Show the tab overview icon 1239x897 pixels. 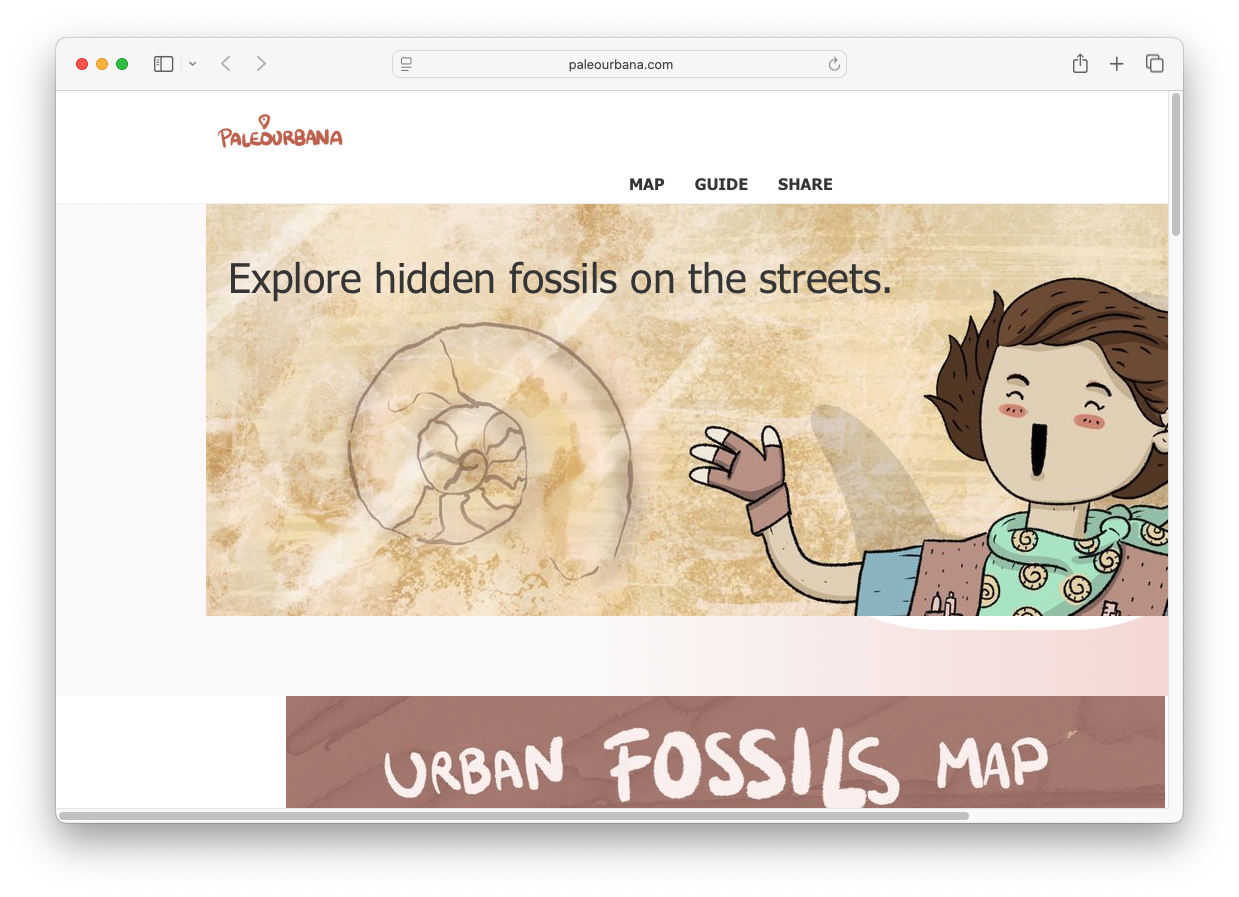point(1154,64)
